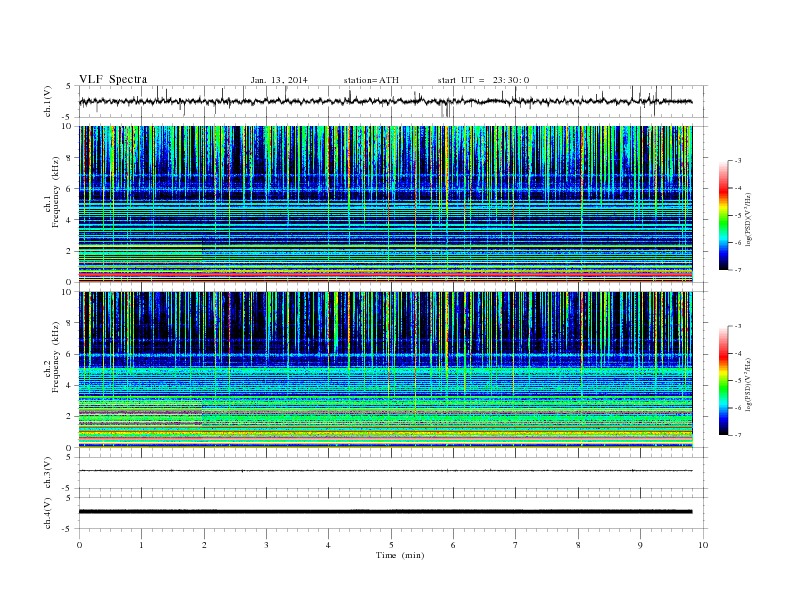Click the time axis tick label '10'
The image size is (792, 612).
703,545
